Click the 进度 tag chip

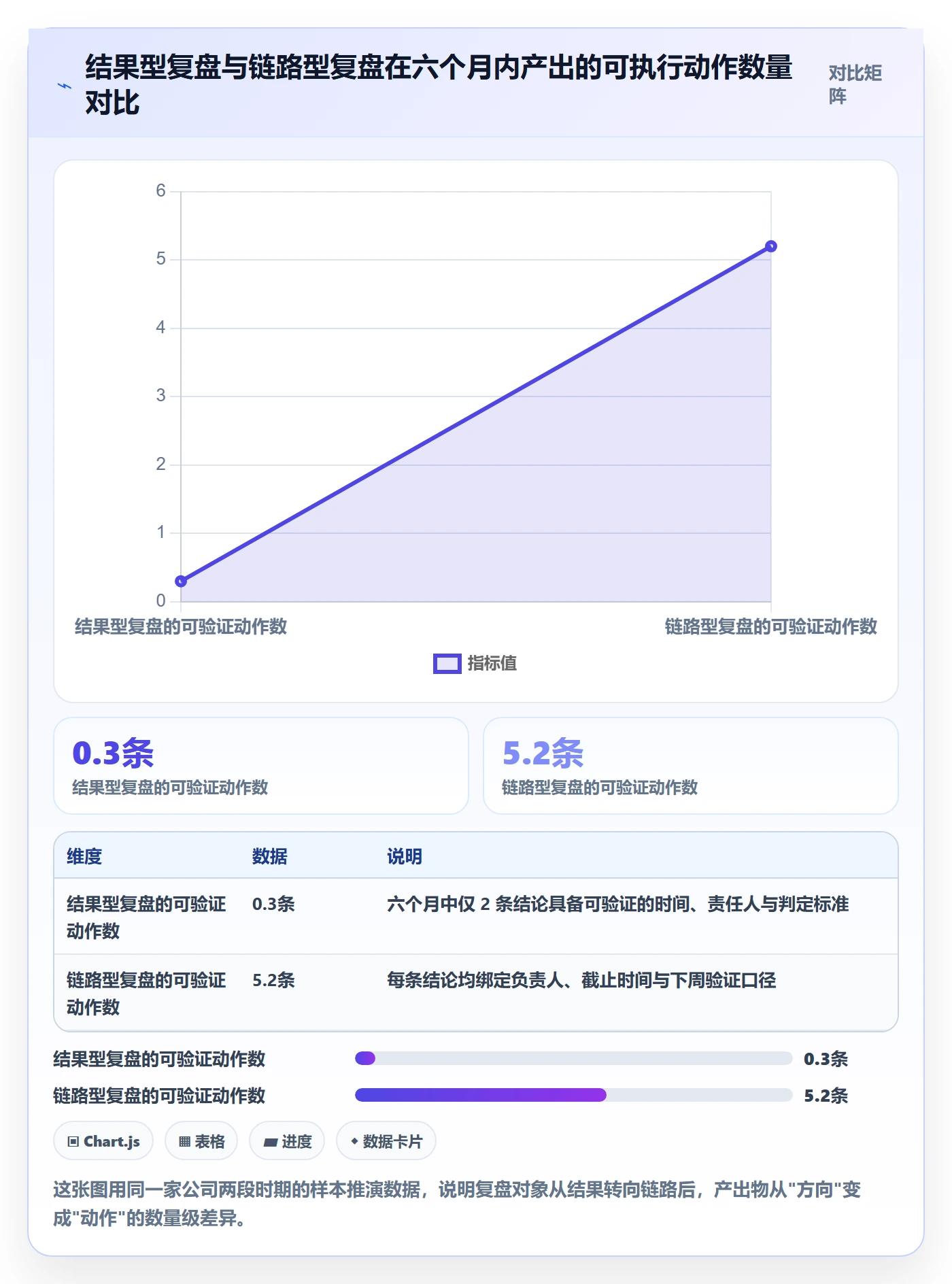[287, 1141]
